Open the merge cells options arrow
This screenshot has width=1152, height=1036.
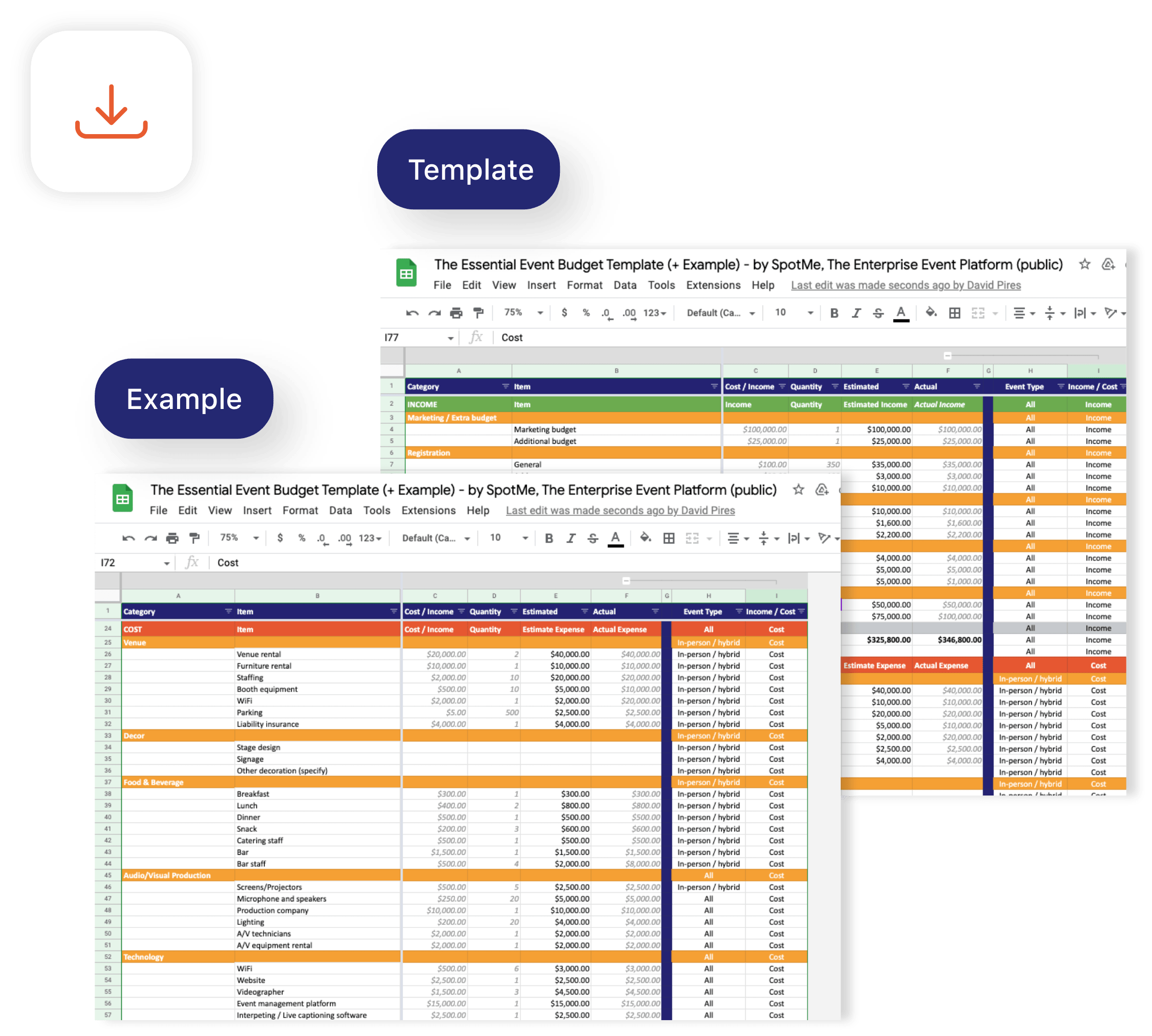tap(709, 538)
